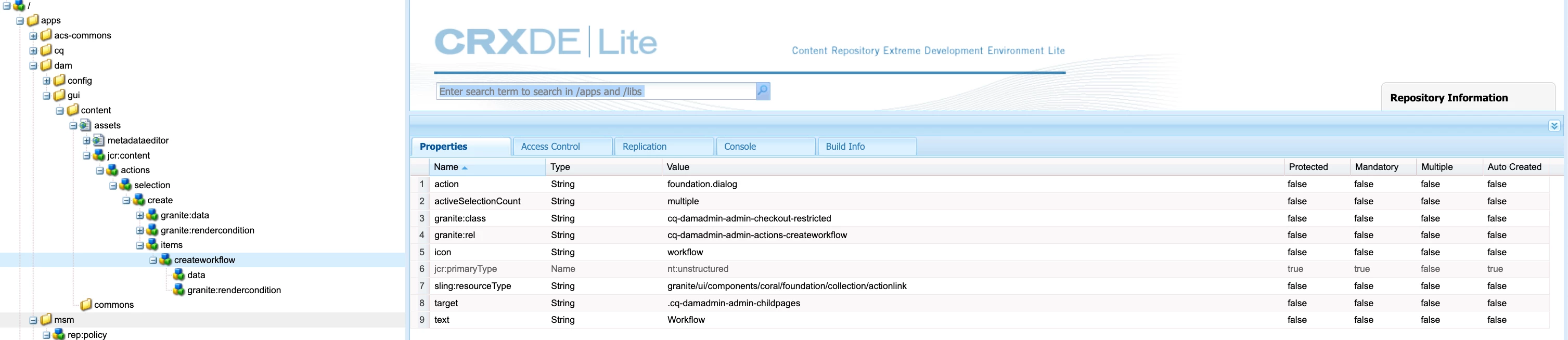This screenshot has height=340, width=1568.
Task: Collapse the createworkflow node
Action: tap(153, 260)
